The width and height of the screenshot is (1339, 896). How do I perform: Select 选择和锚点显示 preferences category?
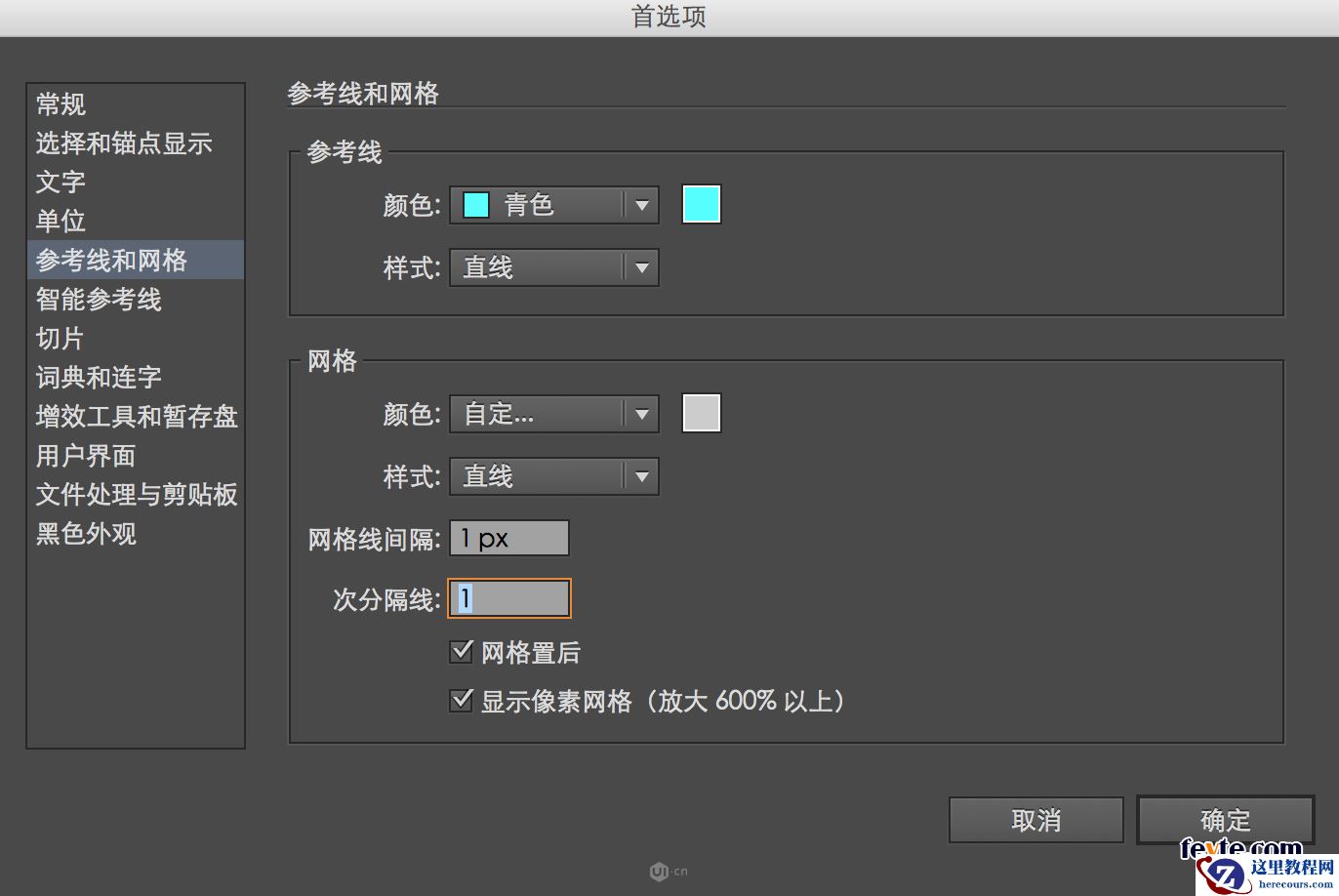(x=123, y=143)
